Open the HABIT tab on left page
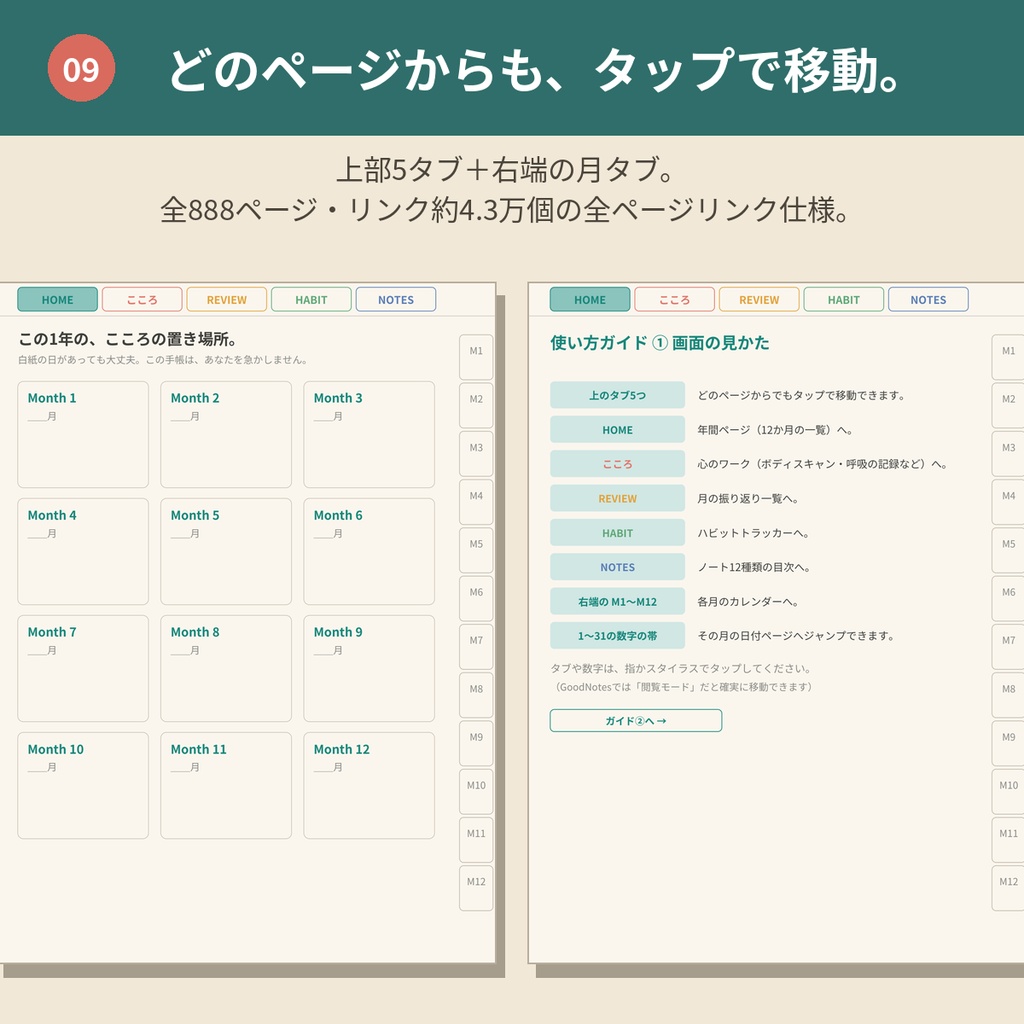The width and height of the screenshot is (1024, 1024). (311, 300)
